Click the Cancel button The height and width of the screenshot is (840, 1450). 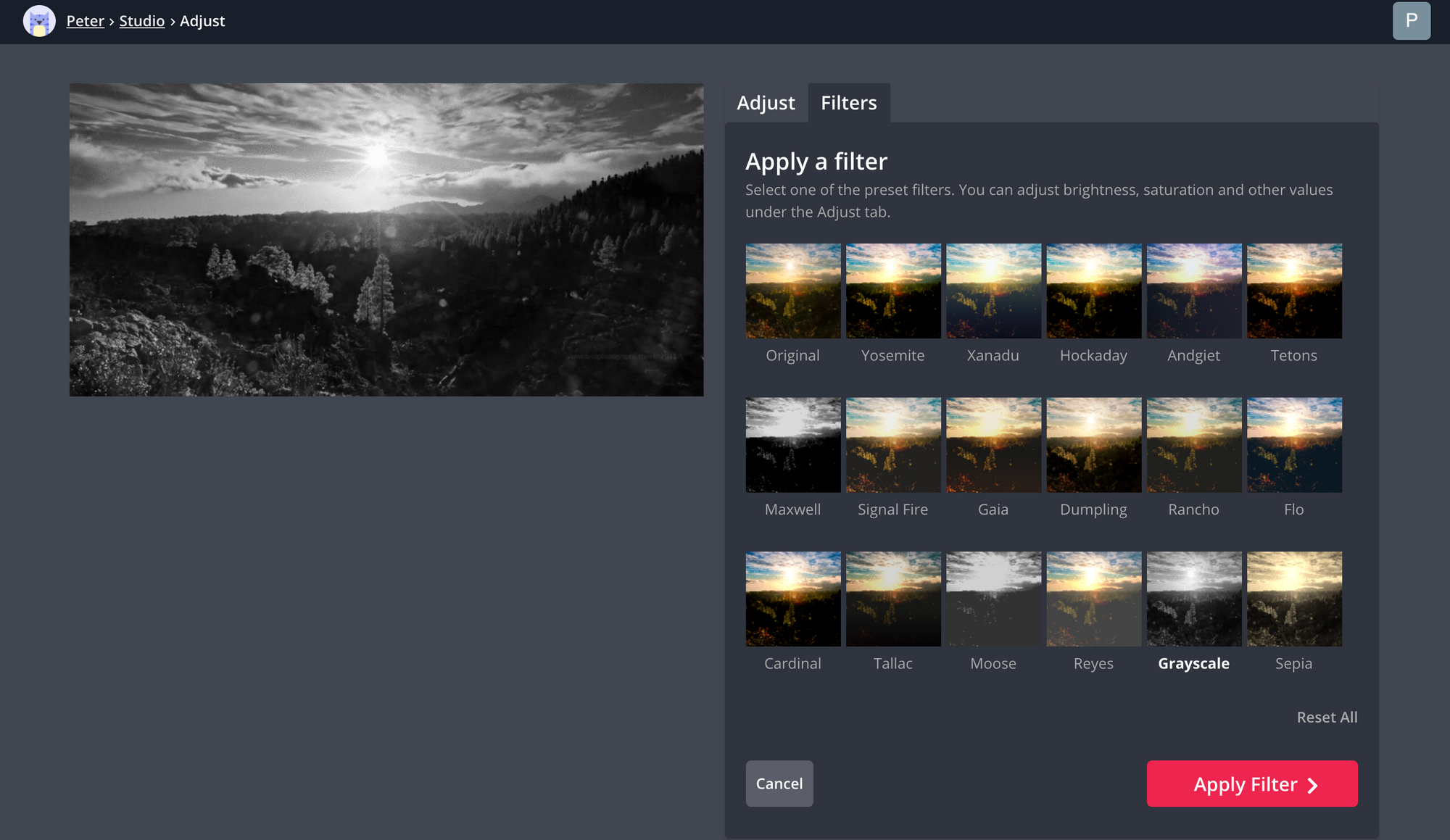point(779,783)
